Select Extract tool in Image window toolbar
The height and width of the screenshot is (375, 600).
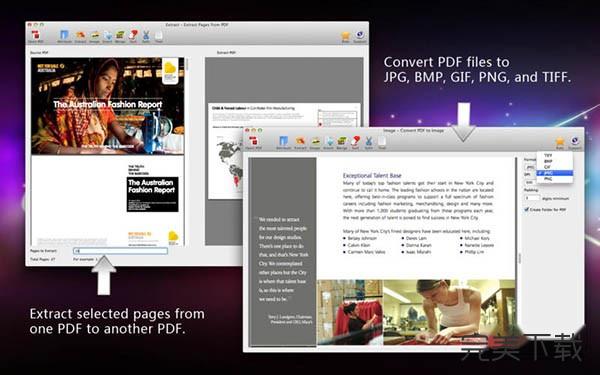(x=300, y=141)
